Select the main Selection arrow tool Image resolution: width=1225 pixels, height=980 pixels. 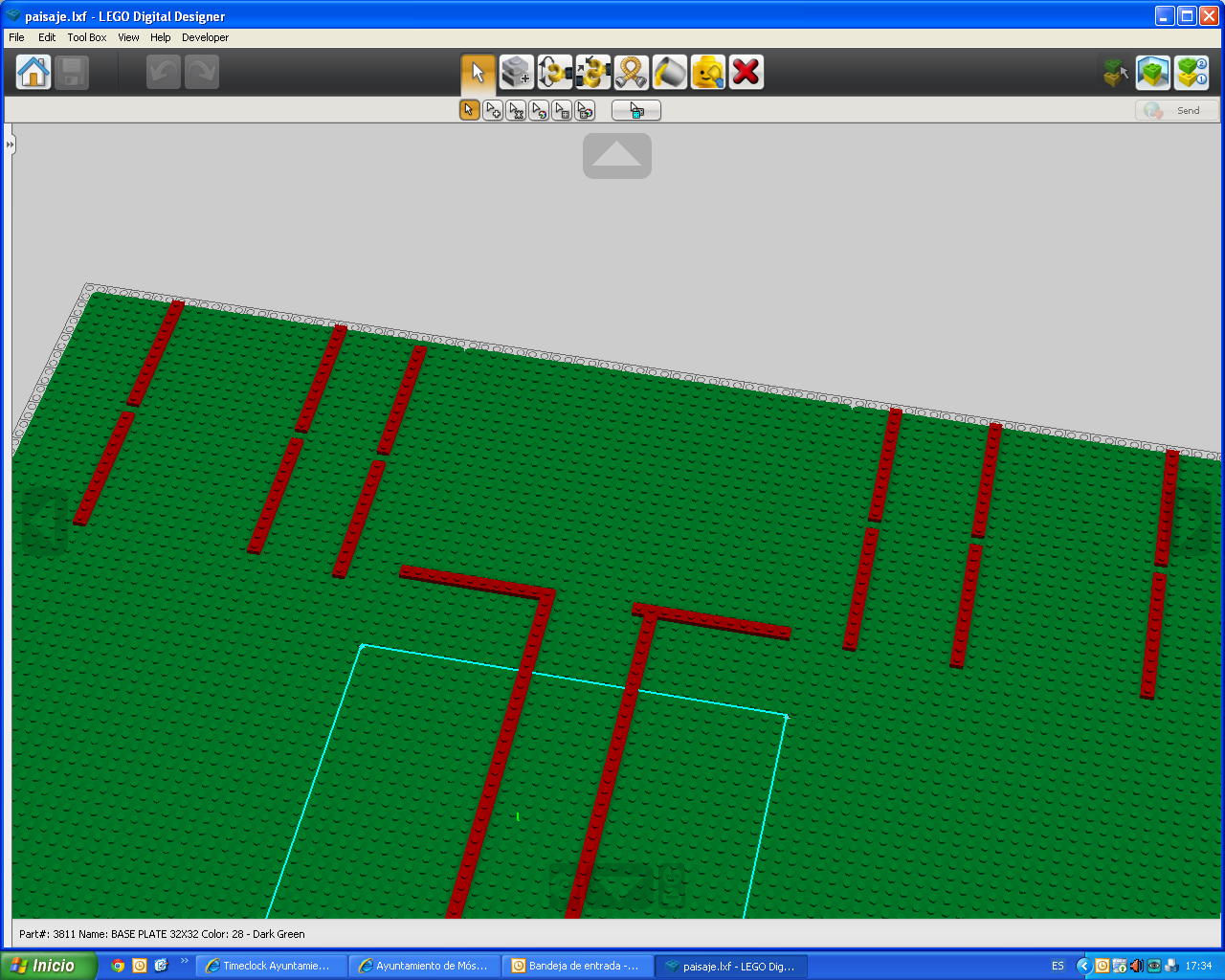(479, 72)
